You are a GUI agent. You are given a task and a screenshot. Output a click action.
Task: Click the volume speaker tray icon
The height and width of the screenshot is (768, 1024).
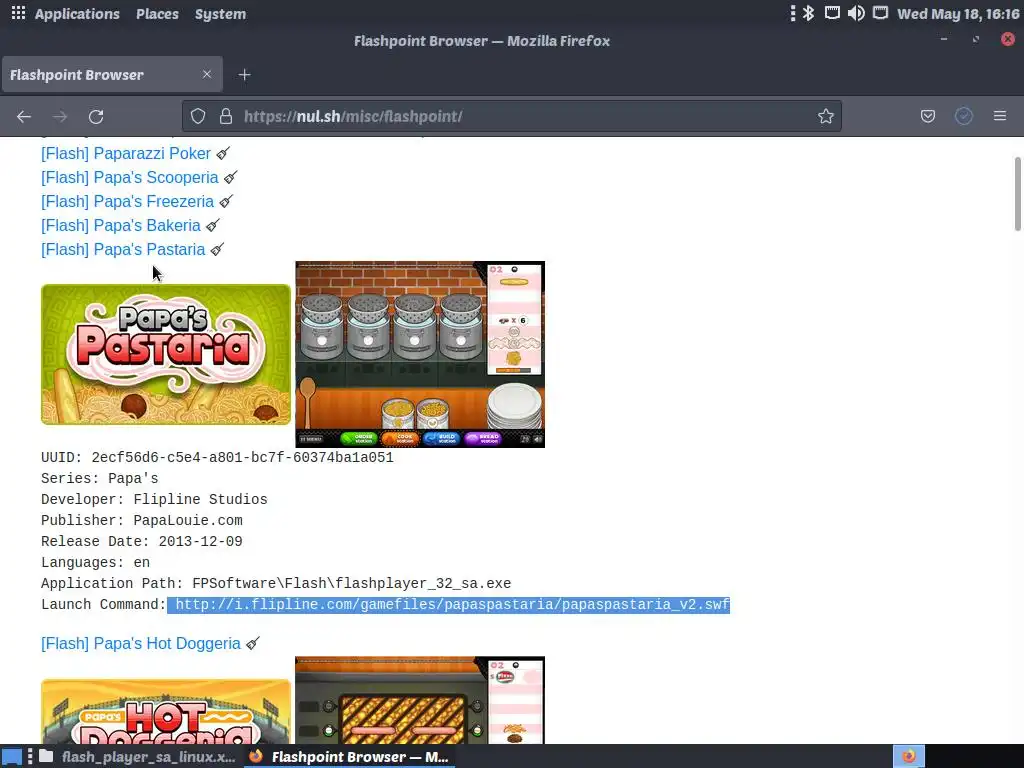(856, 13)
